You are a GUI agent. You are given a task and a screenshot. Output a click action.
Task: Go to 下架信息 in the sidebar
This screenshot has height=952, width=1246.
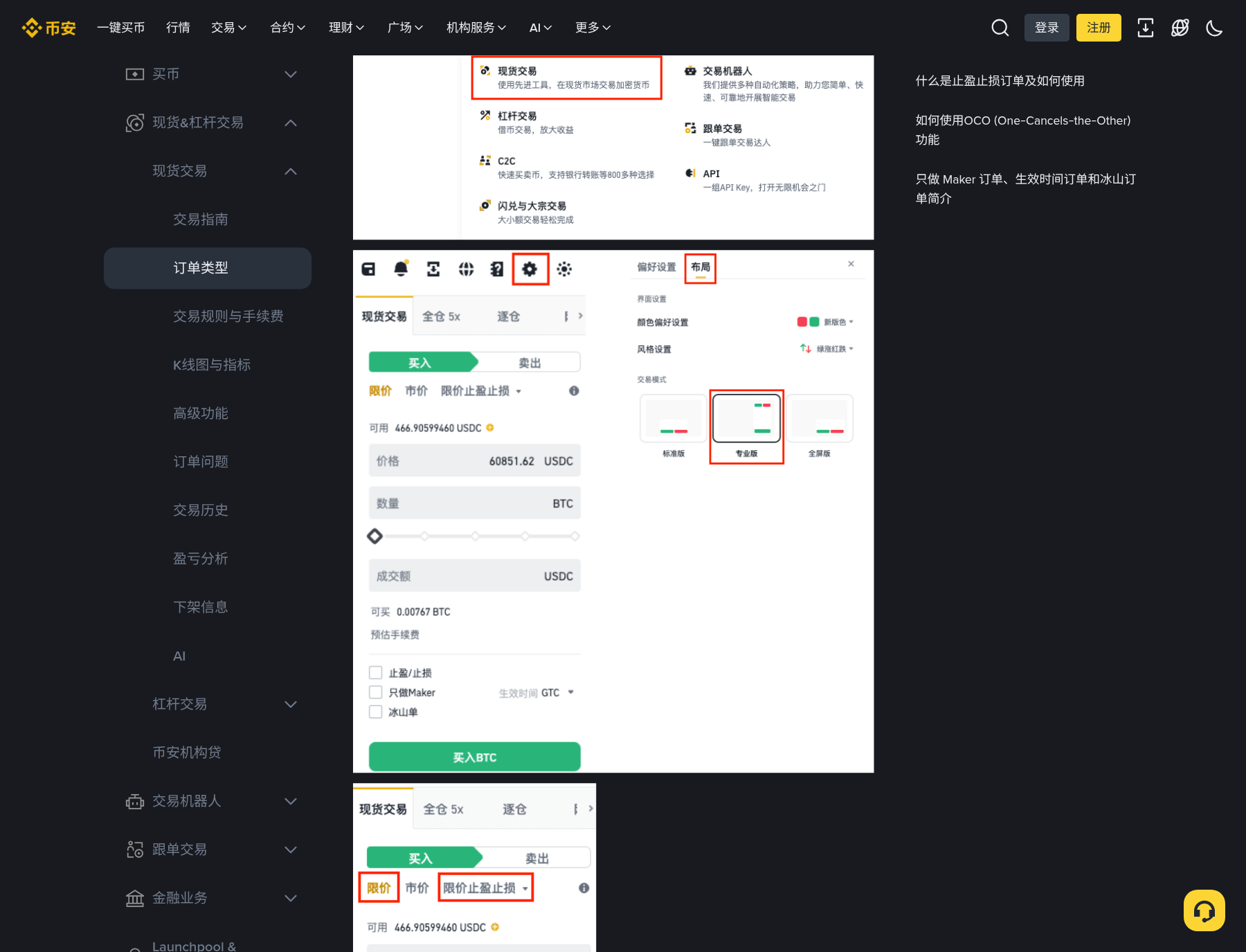pyautogui.click(x=201, y=607)
